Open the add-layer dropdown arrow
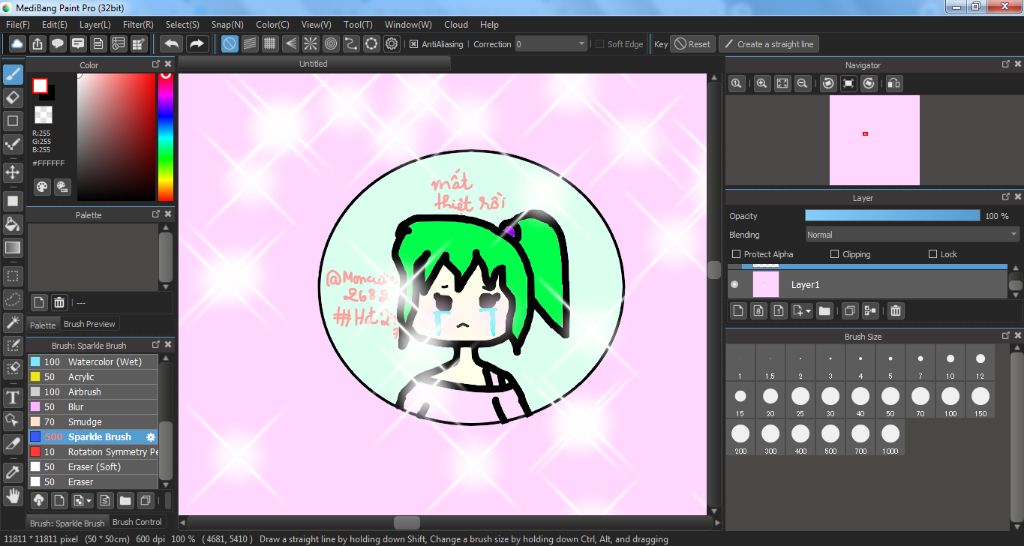 tap(808, 312)
